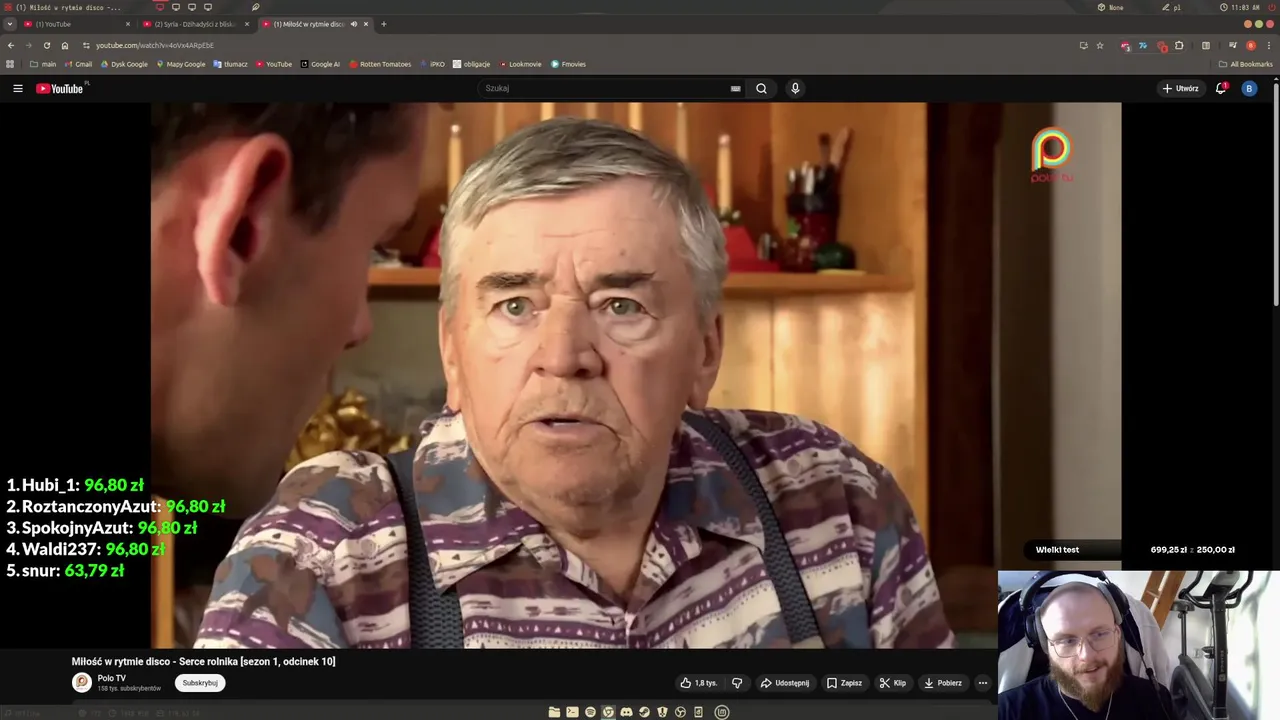Go back in browser history
Image resolution: width=1280 pixels, height=720 pixels.
tap(11, 45)
